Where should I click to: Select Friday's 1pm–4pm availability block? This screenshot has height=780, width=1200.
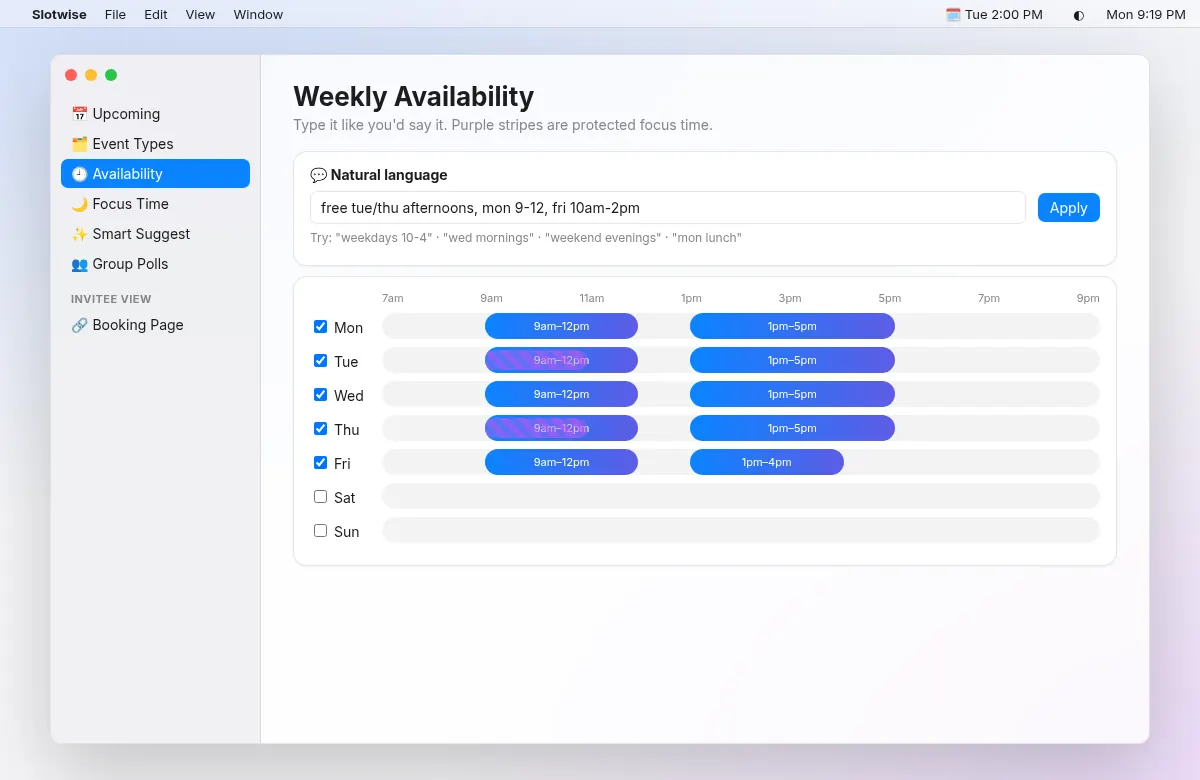click(767, 462)
